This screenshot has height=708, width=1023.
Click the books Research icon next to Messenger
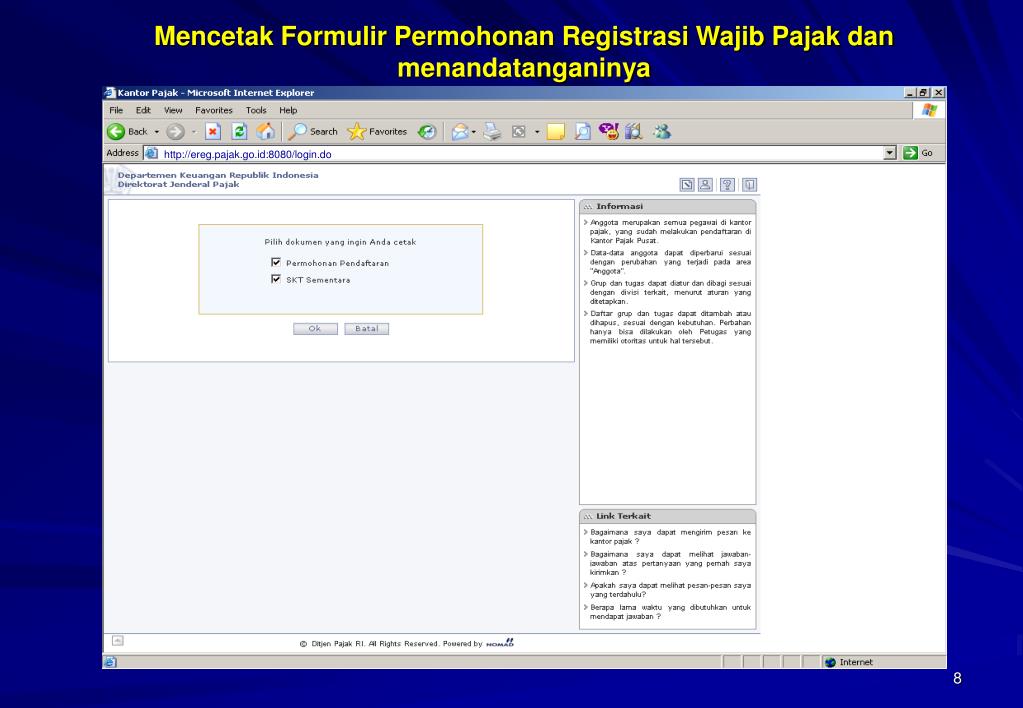(x=634, y=132)
